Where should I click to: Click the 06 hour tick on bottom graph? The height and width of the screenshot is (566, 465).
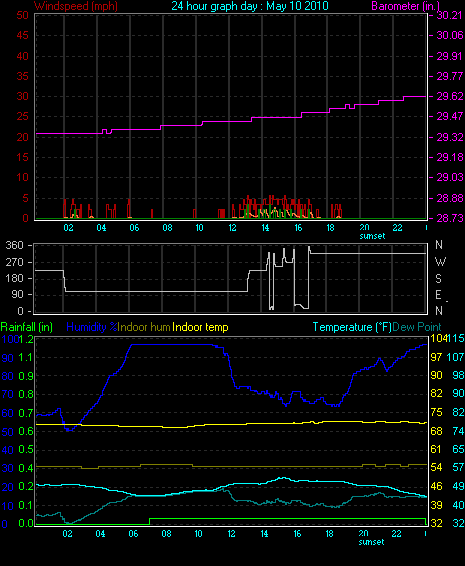click(134, 534)
